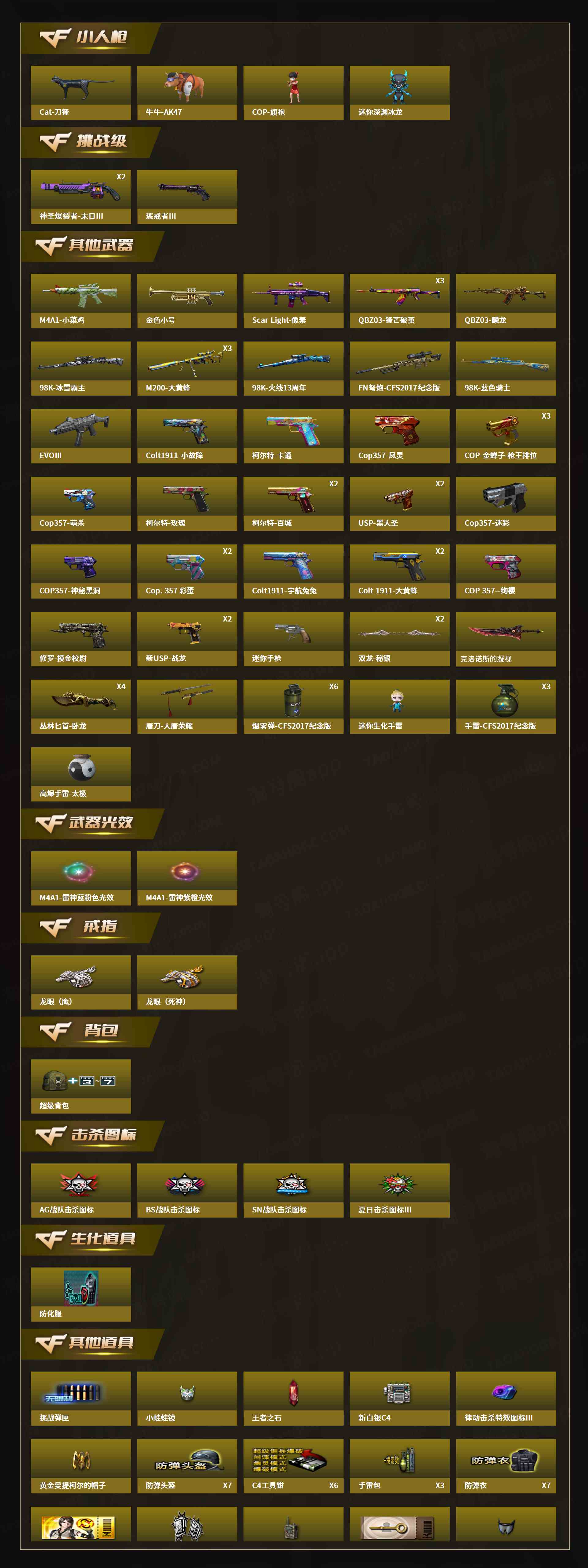Click the 小人枪 category header
The height and width of the screenshot is (1568, 588).
tap(90, 38)
